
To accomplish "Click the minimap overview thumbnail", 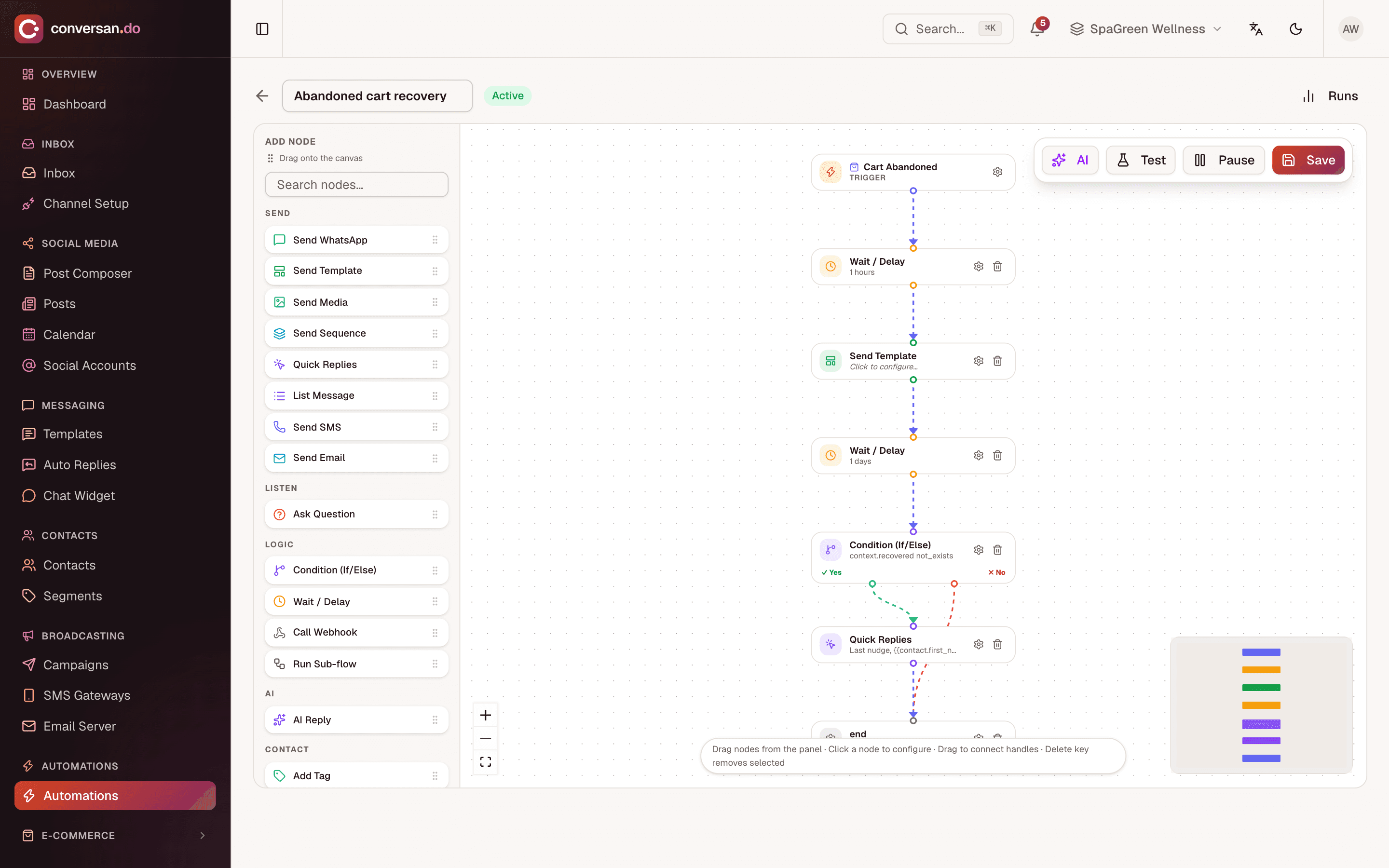I will (x=1261, y=705).
